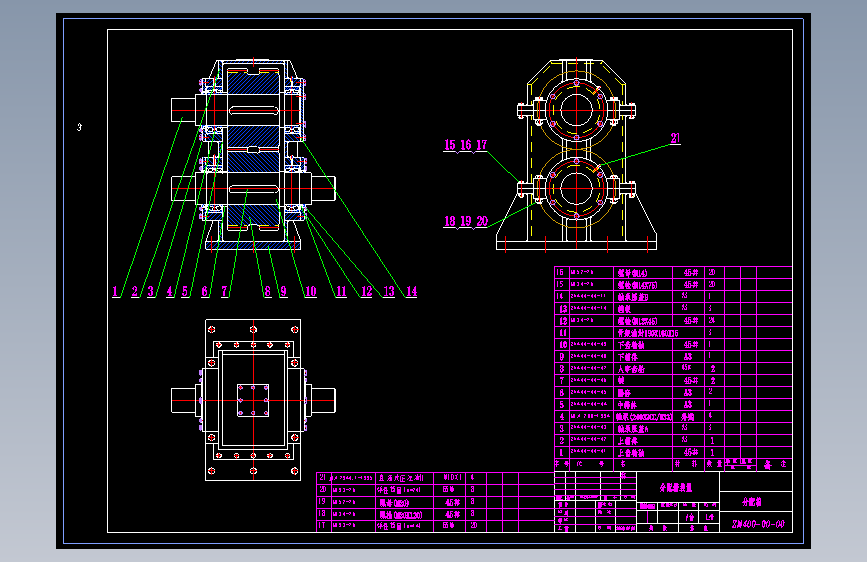The width and height of the screenshot is (867, 562).
Task: Click callout number 5 in the drawing
Action: [x=185, y=291]
